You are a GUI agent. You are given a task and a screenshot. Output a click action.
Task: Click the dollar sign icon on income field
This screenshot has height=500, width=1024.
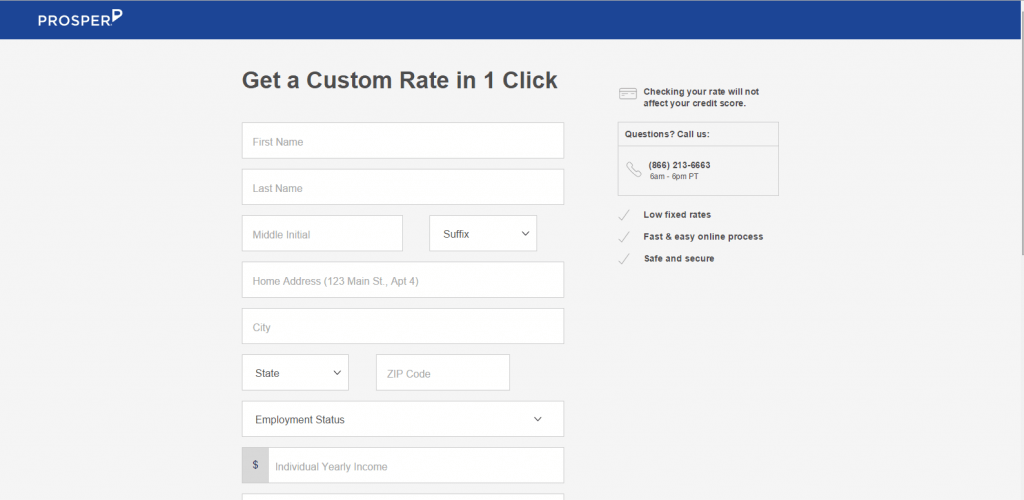(255, 465)
